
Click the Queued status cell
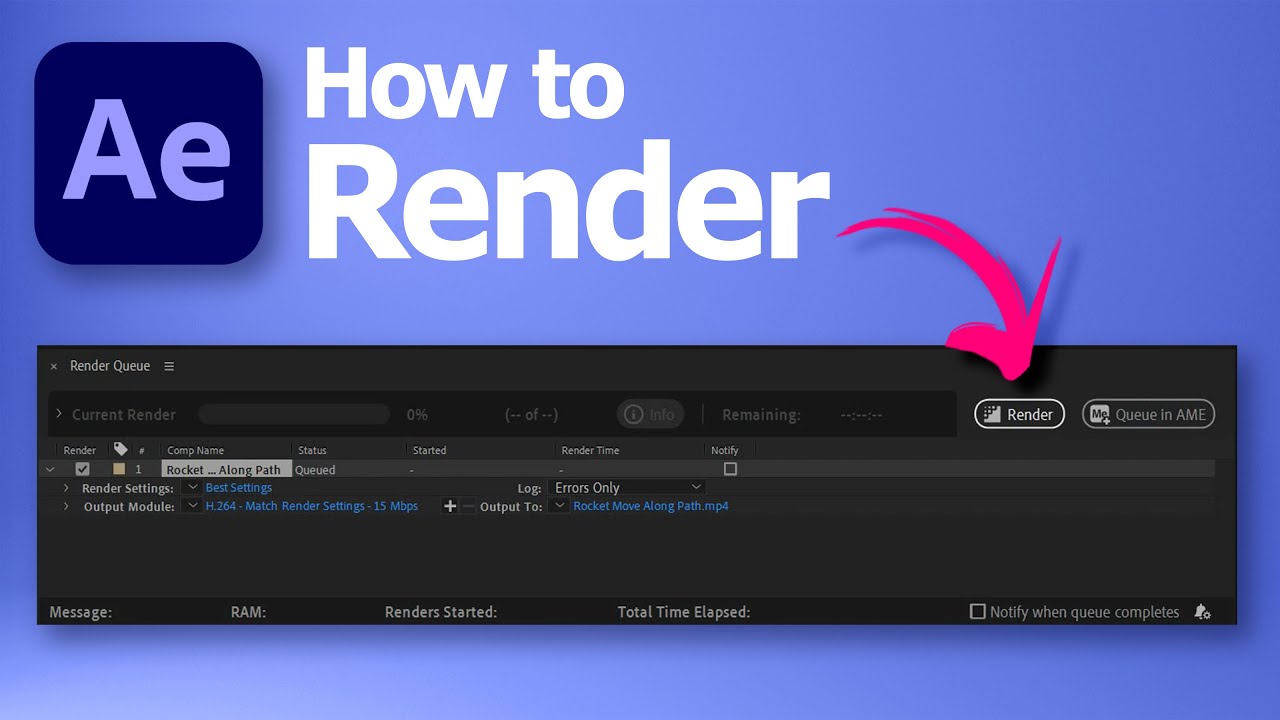(x=315, y=469)
